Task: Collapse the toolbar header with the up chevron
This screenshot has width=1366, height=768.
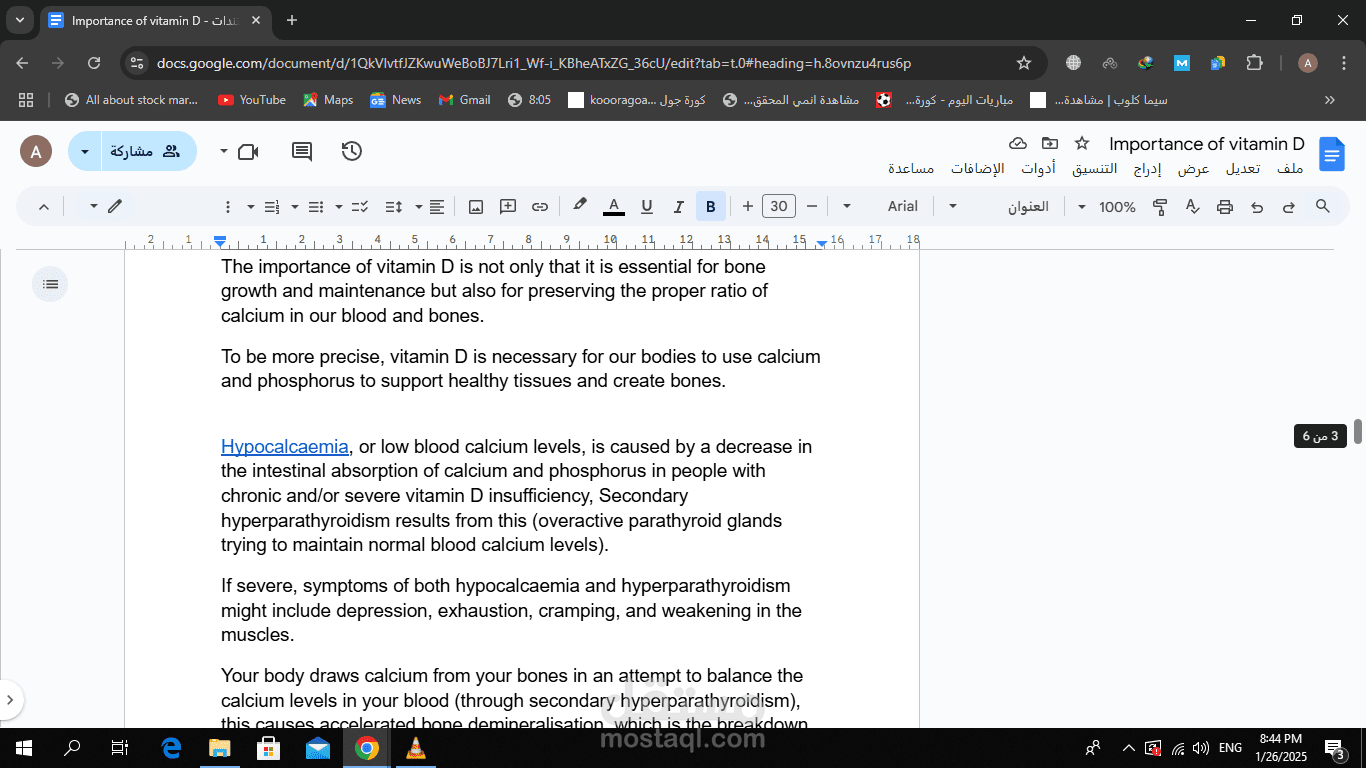Action: (43, 207)
